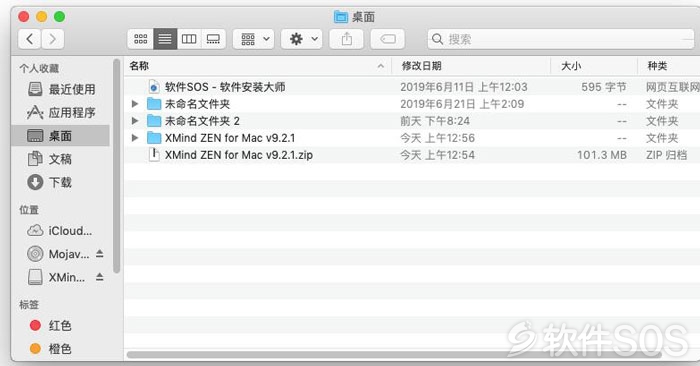Expand the 未命名文件夹 2 folder triangle
The image size is (700, 366).
click(x=135, y=121)
